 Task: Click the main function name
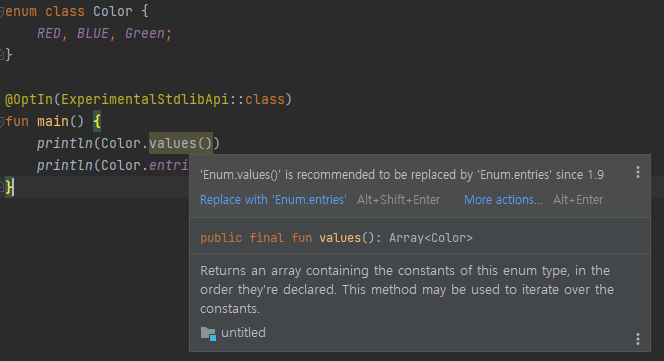53,122
